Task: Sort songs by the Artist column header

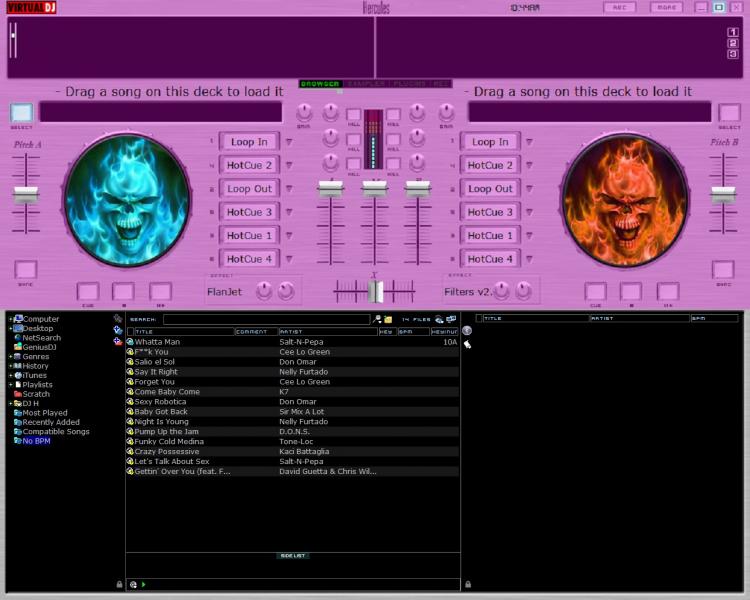Action: click(x=328, y=331)
